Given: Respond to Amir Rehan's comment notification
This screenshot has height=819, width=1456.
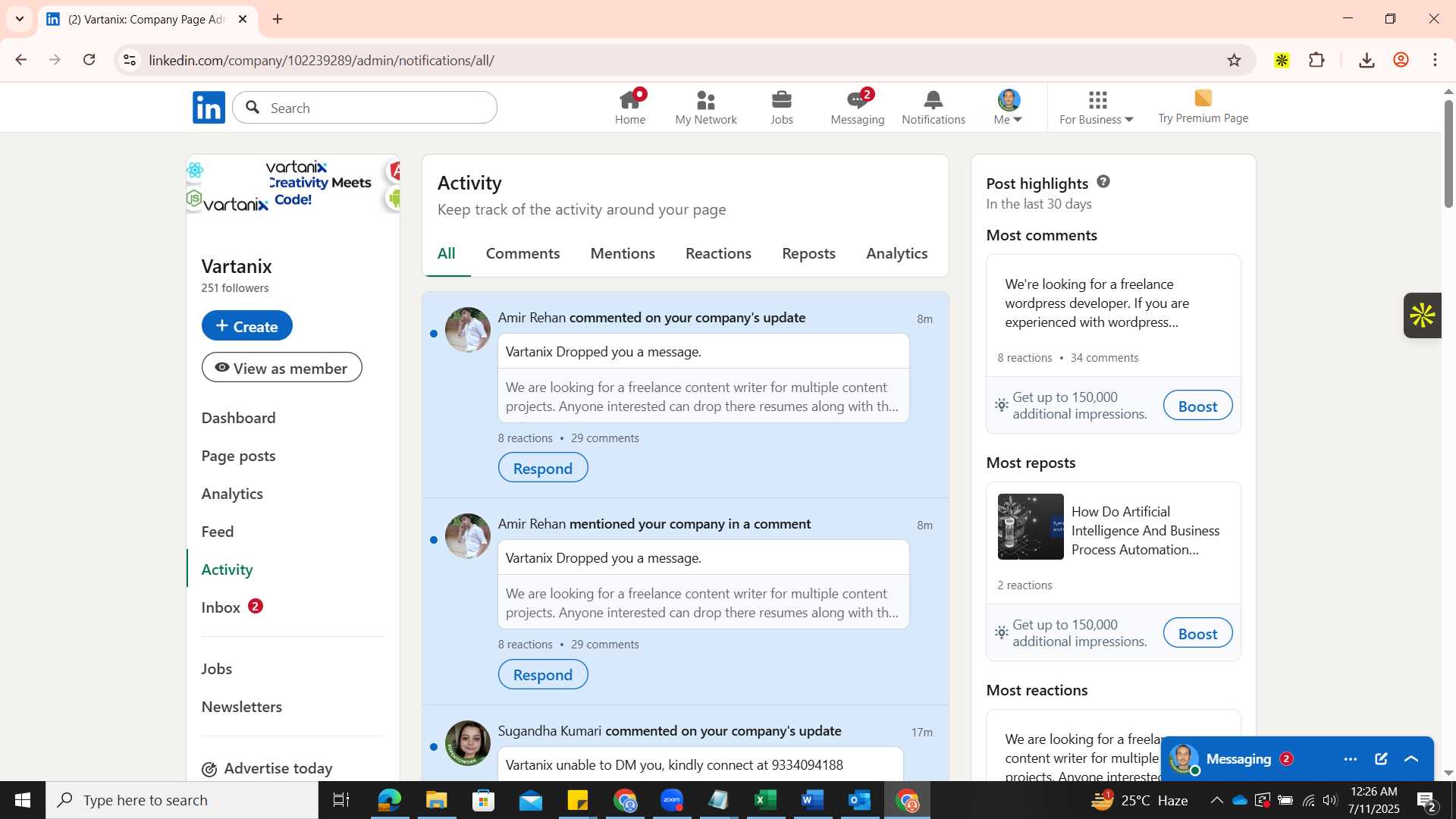Looking at the screenshot, I should tap(543, 468).
